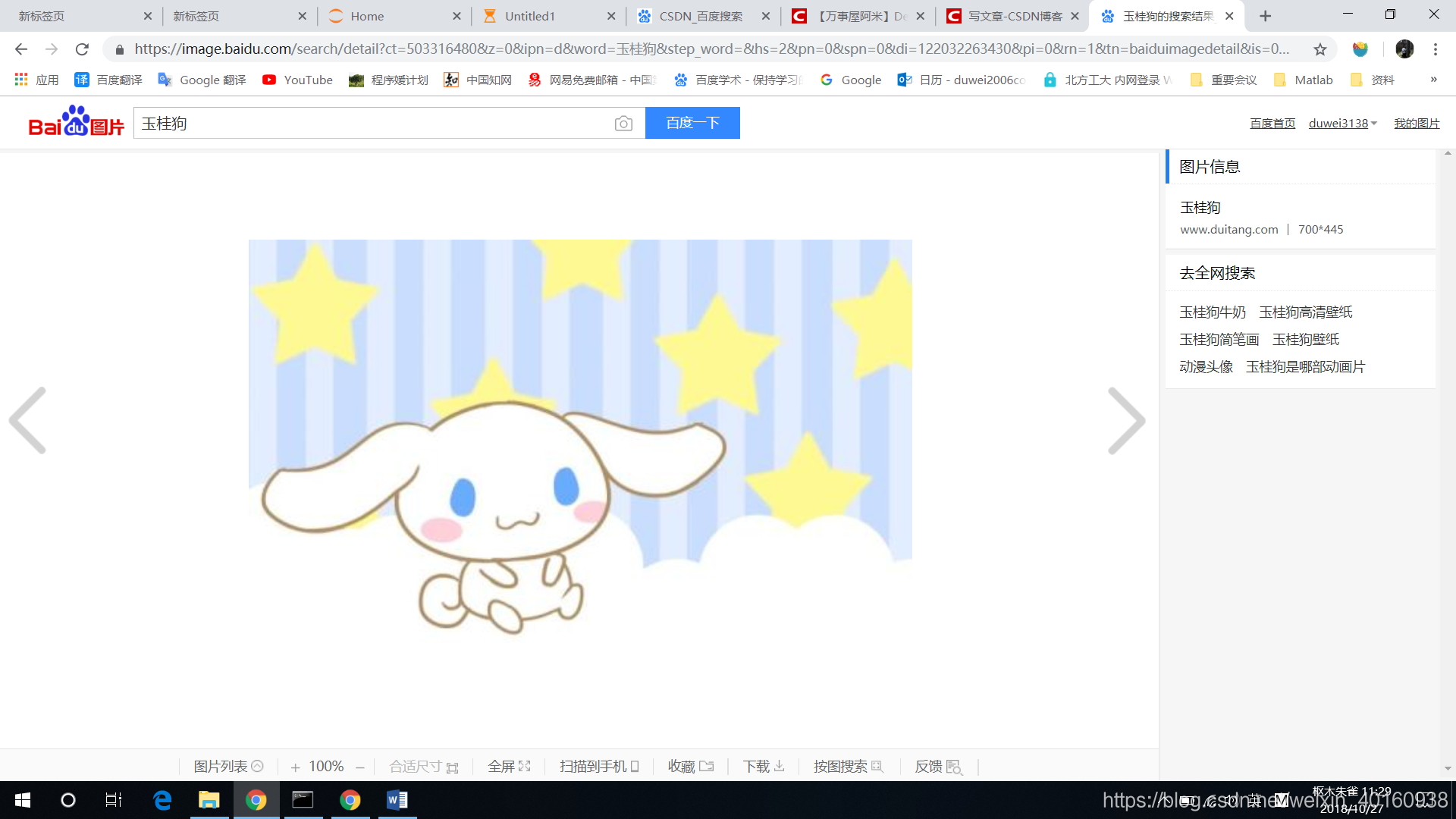Screen dimensions: 1456x819
Task: Open Google 翻译 bookmark
Action: pos(202,80)
